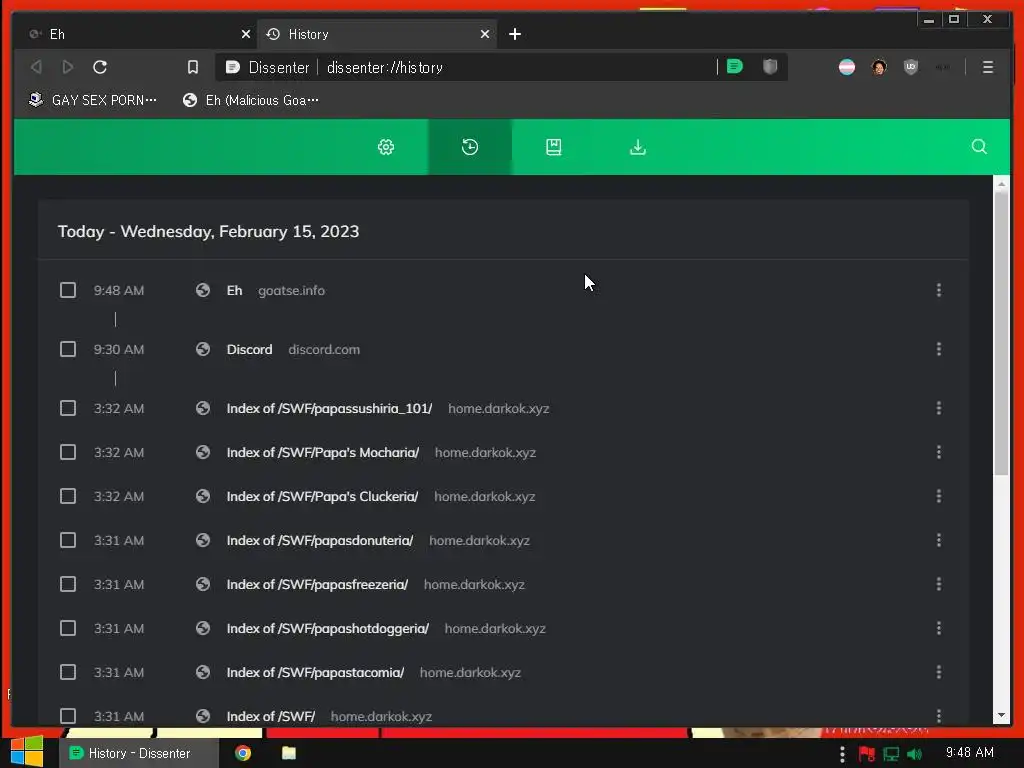Image resolution: width=1024 pixels, height=768 pixels.
Task: Open the Eh (Malicious Goa... bookmark
Action: pyautogui.click(x=251, y=100)
